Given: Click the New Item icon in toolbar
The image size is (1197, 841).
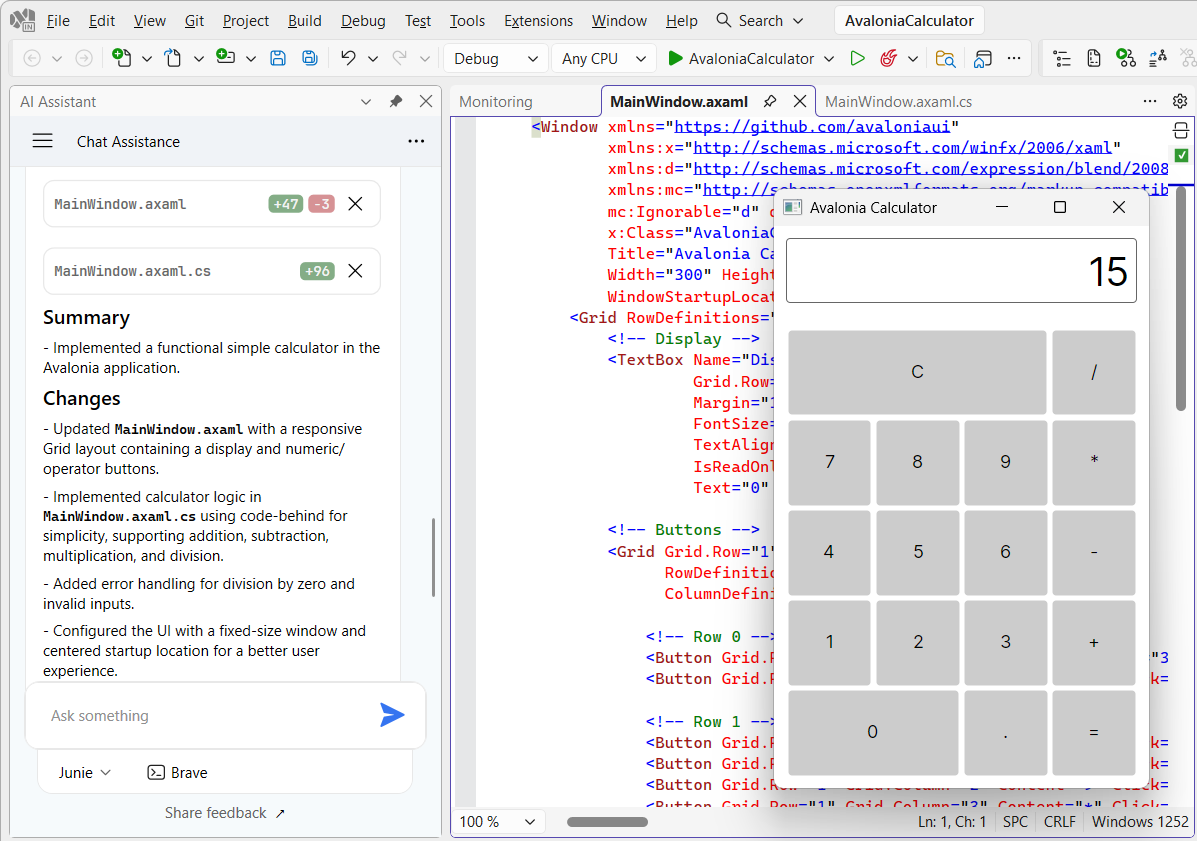Looking at the screenshot, I should click(x=121, y=58).
